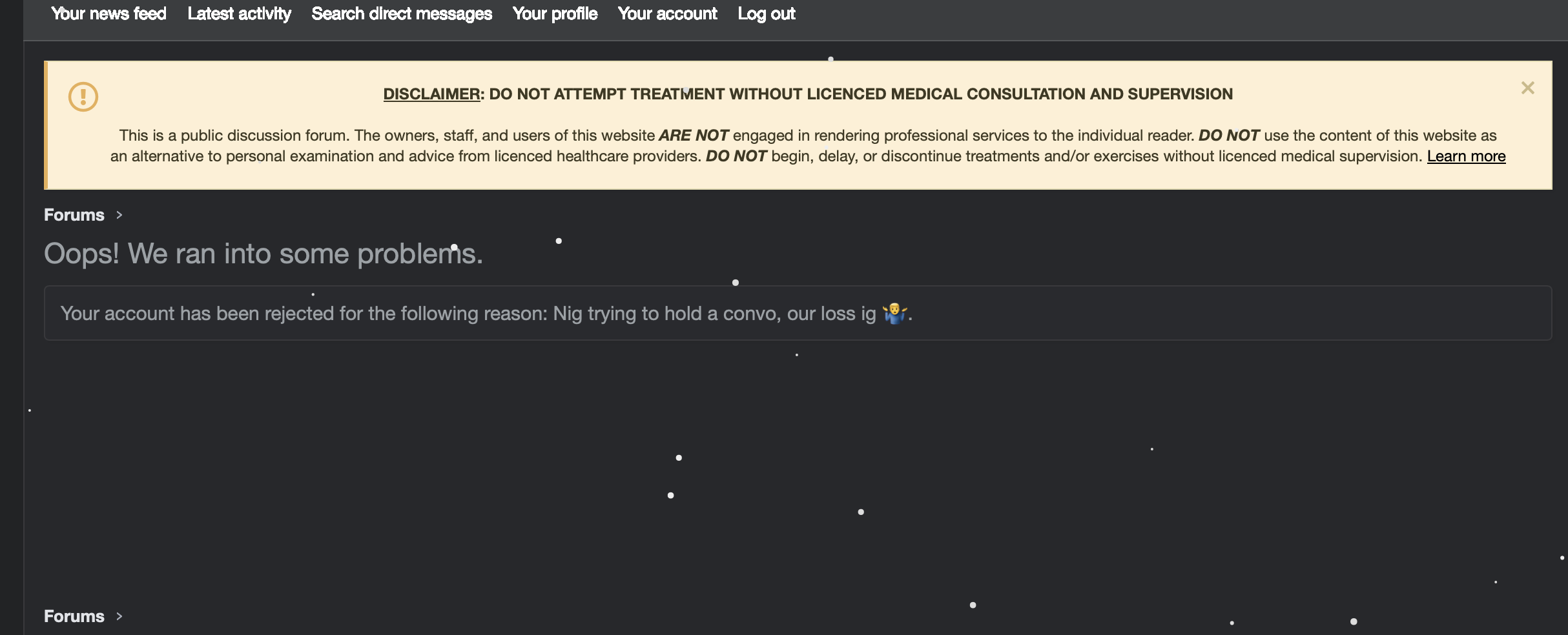Click the Forums breadcrumb in the footer
Screen dimensions: 1568x635
click(74, 616)
